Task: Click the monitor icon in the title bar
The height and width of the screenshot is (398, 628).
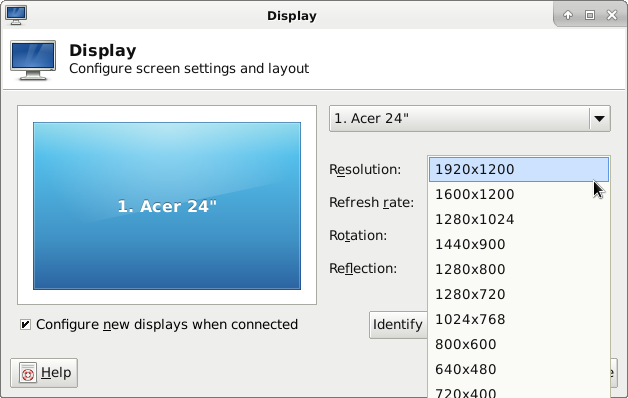Action: [16, 15]
